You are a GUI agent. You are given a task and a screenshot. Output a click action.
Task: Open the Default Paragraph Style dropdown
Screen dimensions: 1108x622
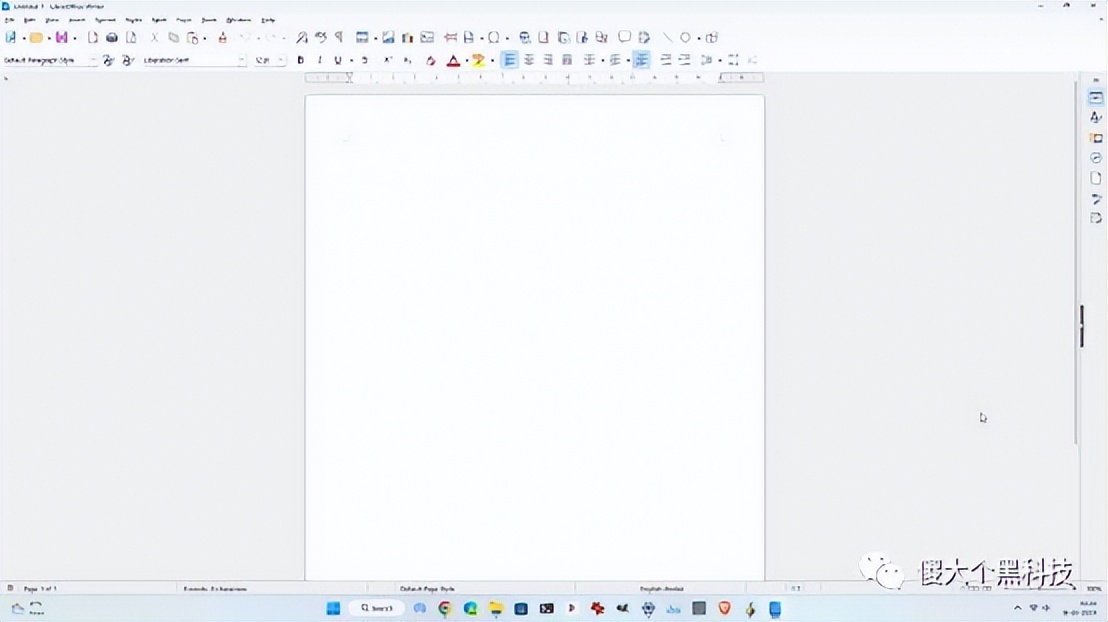(94, 60)
